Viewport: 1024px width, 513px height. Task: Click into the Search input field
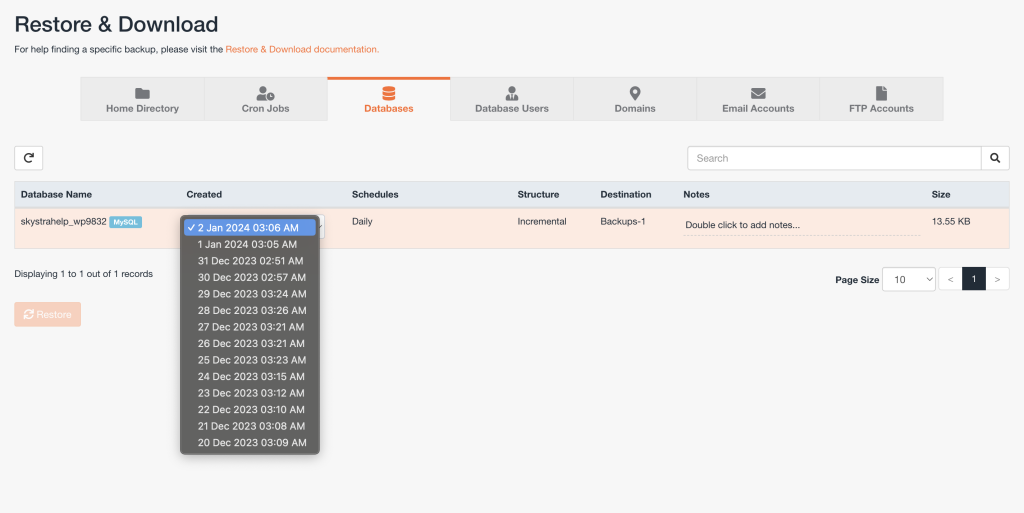pos(834,158)
